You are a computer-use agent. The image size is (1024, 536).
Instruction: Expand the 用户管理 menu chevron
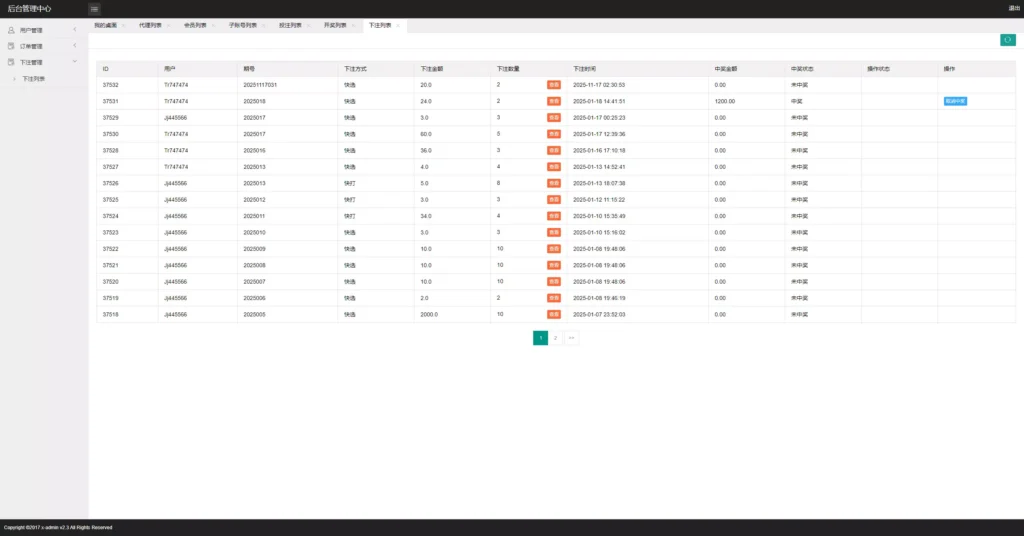tap(75, 31)
